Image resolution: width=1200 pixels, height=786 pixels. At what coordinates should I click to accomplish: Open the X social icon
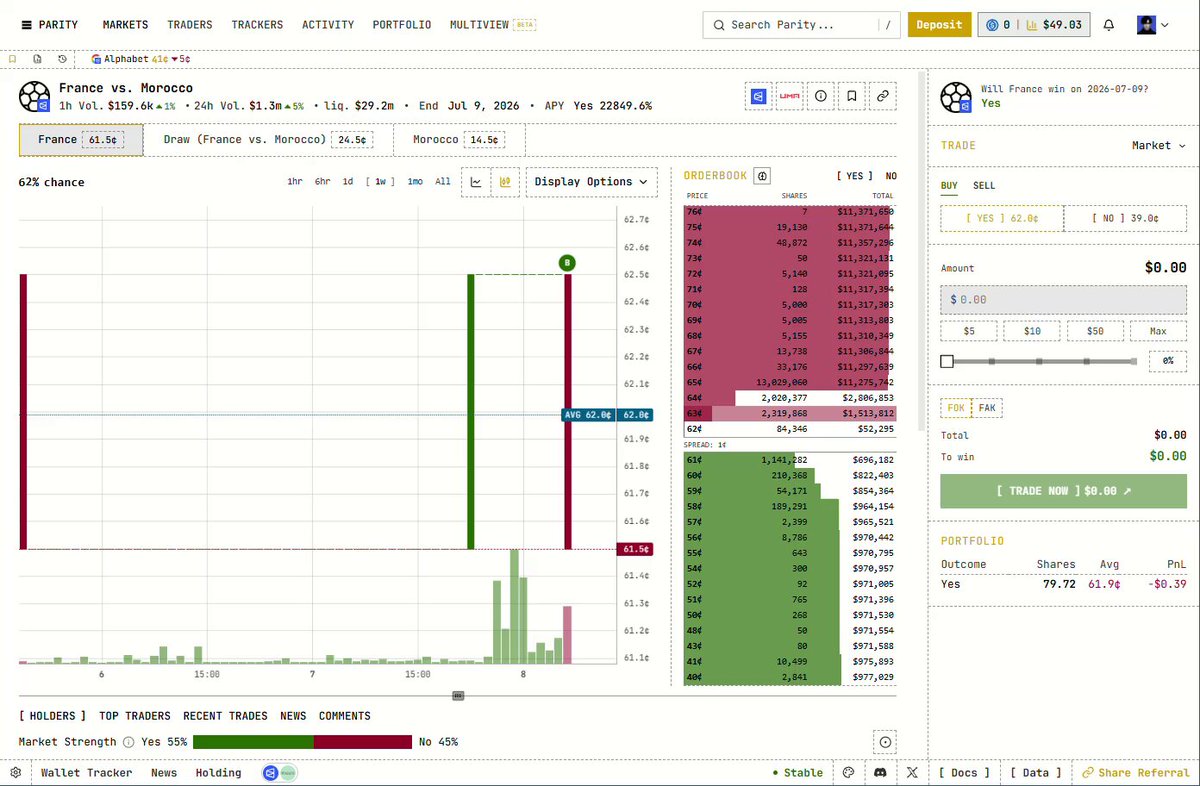(x=912, y=773)
